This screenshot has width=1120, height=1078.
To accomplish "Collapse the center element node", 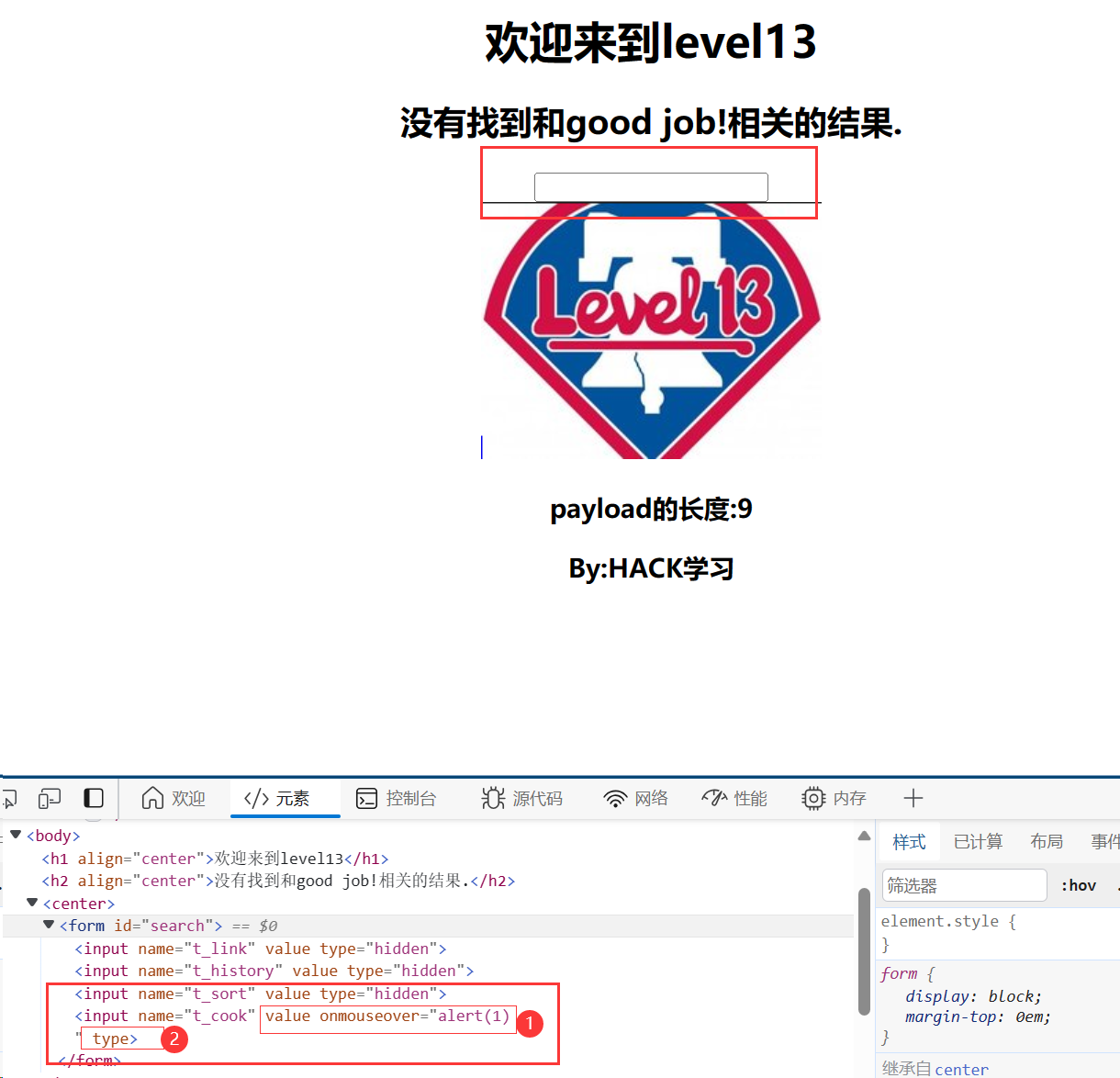I will (31, 903).
